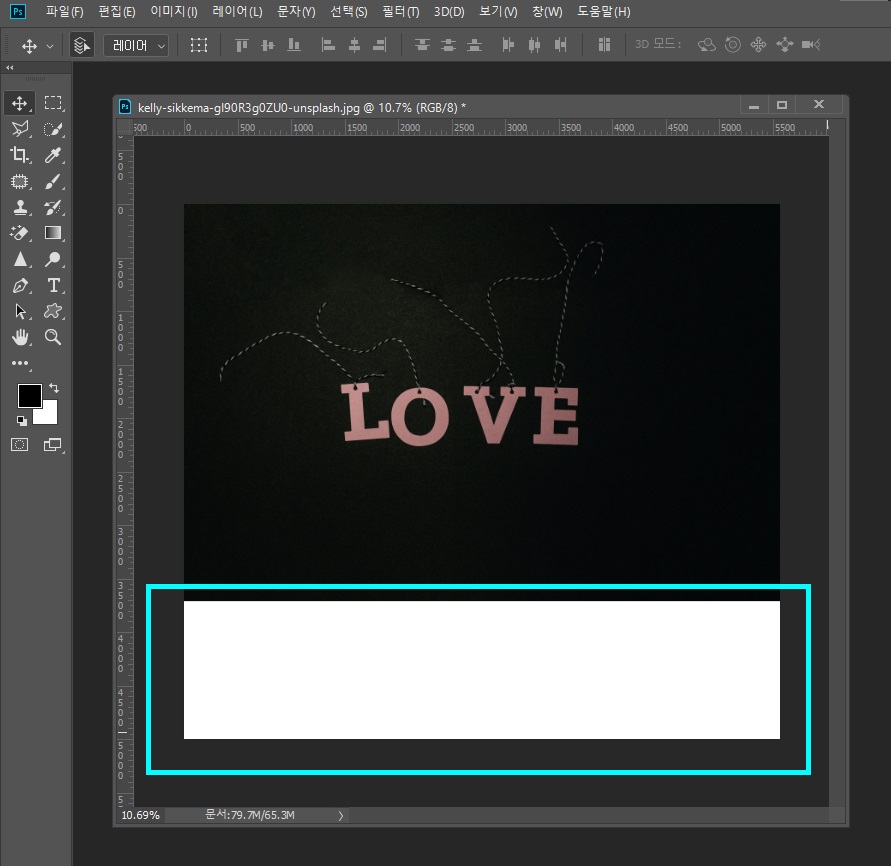Align vertical centers of layers
The image size is (891, 866).
268,45
